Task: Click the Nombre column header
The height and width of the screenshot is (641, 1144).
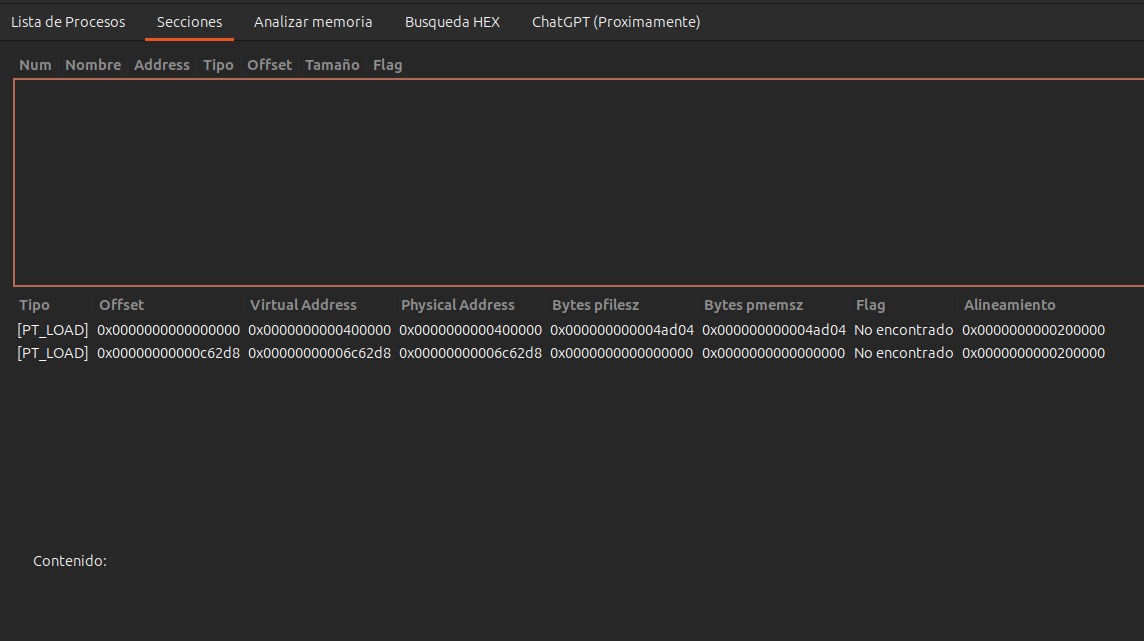Action: [93, 65]
